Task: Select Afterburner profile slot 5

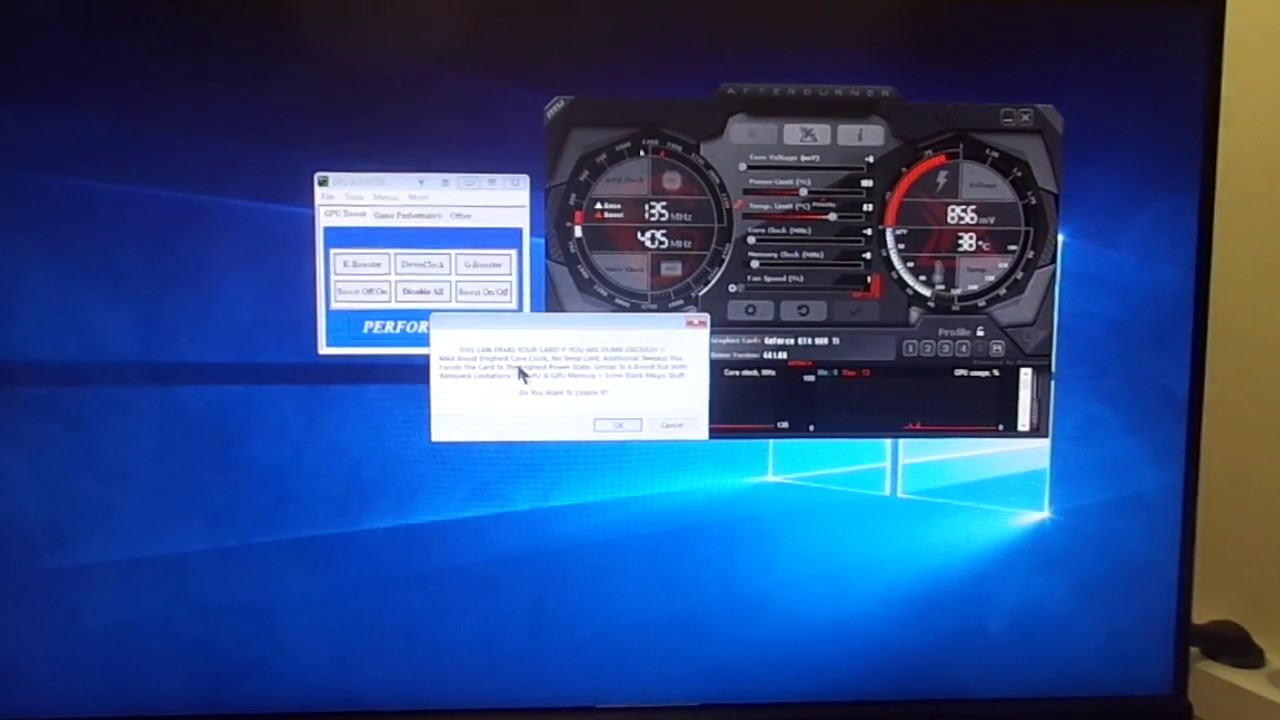Action: pos(978,348)
